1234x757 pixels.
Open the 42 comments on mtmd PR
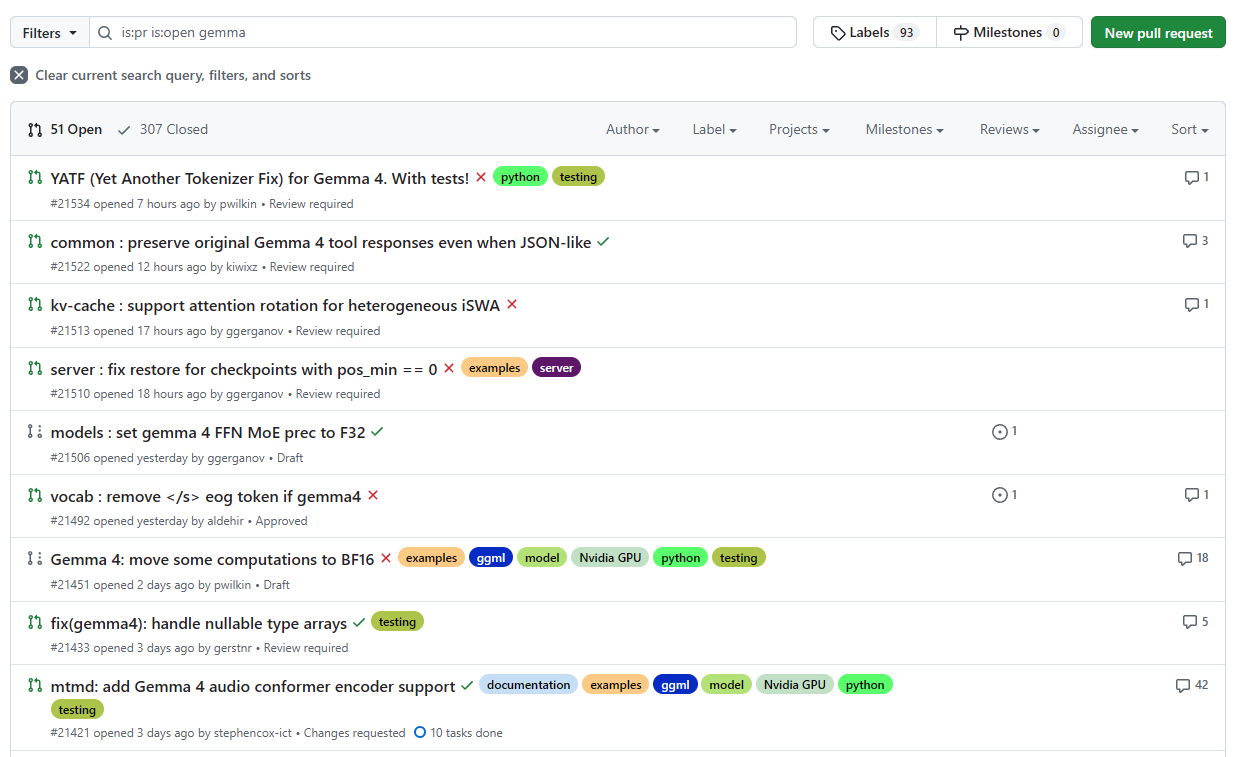point(1192,685)
